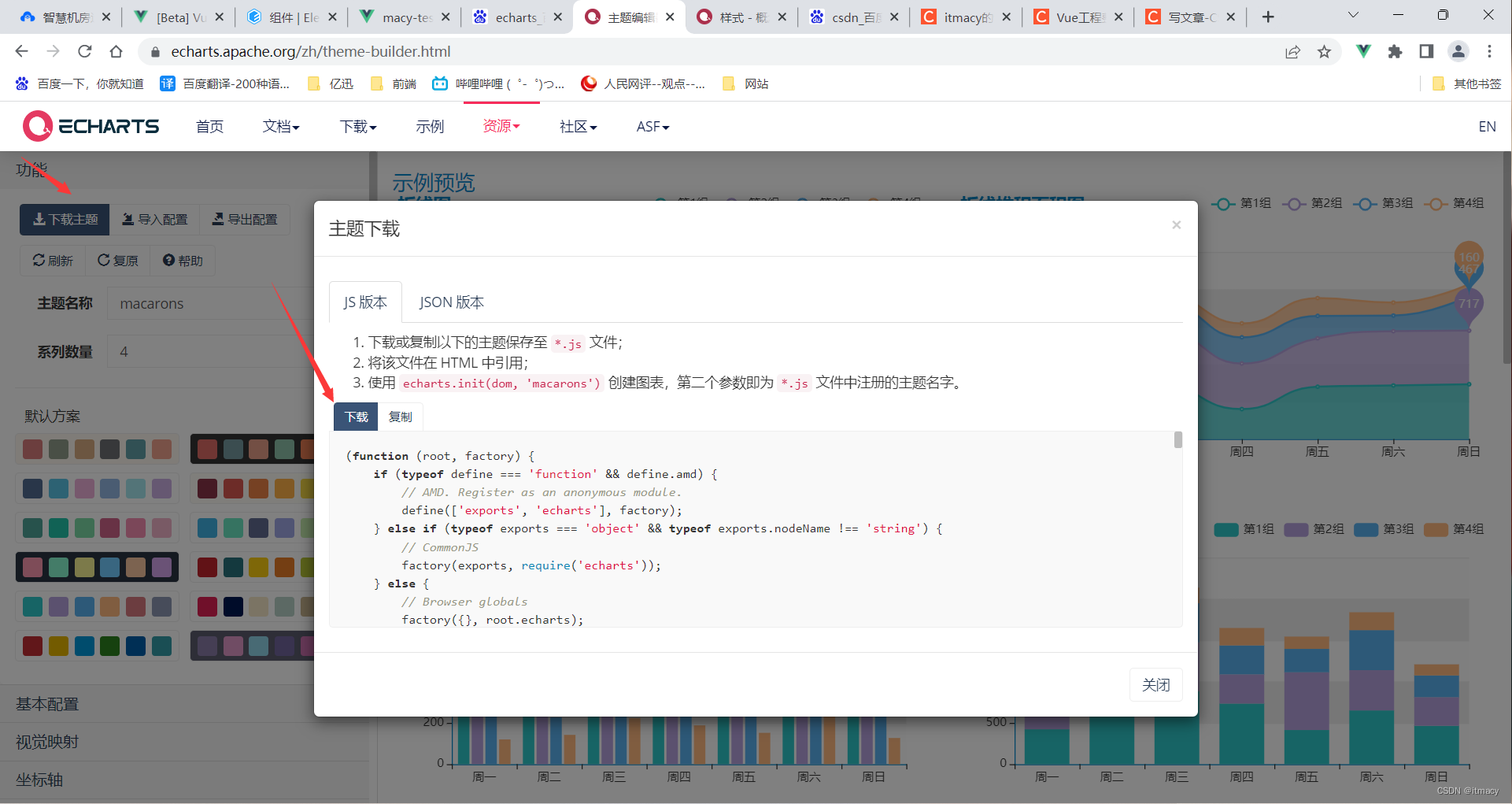Image resolution: width=1512 pixels, height=804 pixels.
Task: Click the 导入配置 button
Action: [154, 219]
